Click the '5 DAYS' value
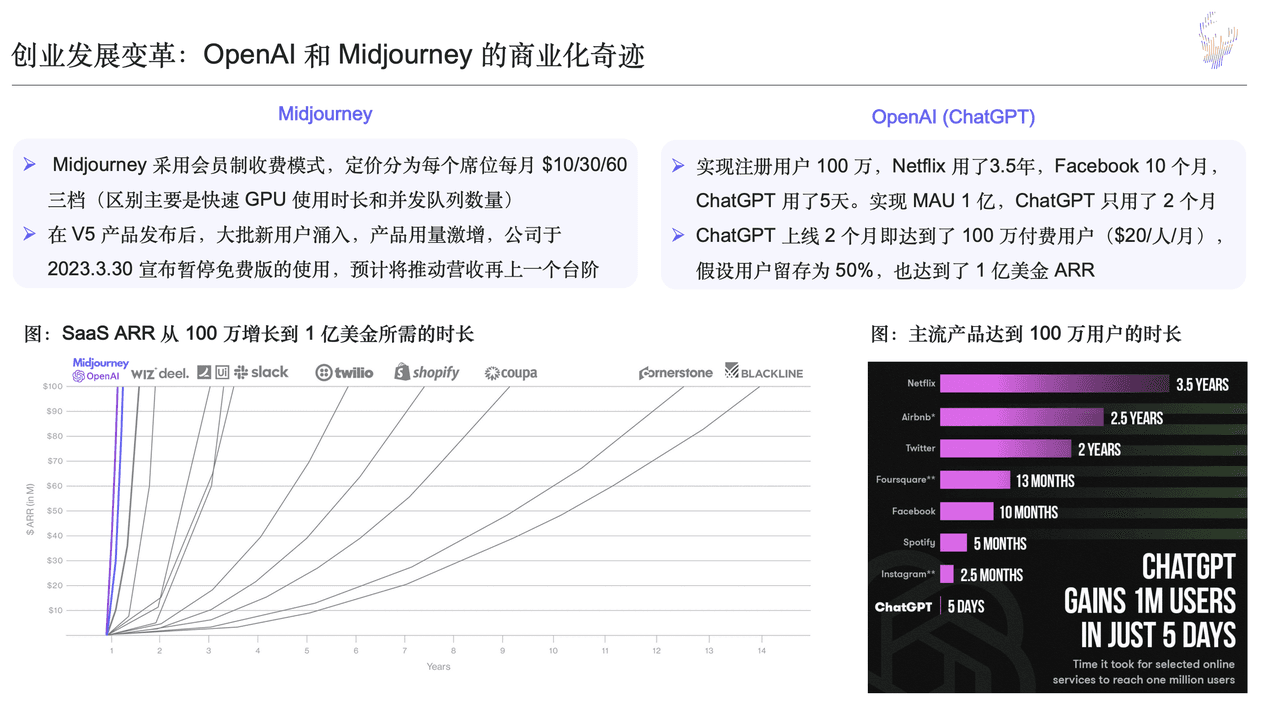Viewport: 1280px width, 706px height. [966, 607]
